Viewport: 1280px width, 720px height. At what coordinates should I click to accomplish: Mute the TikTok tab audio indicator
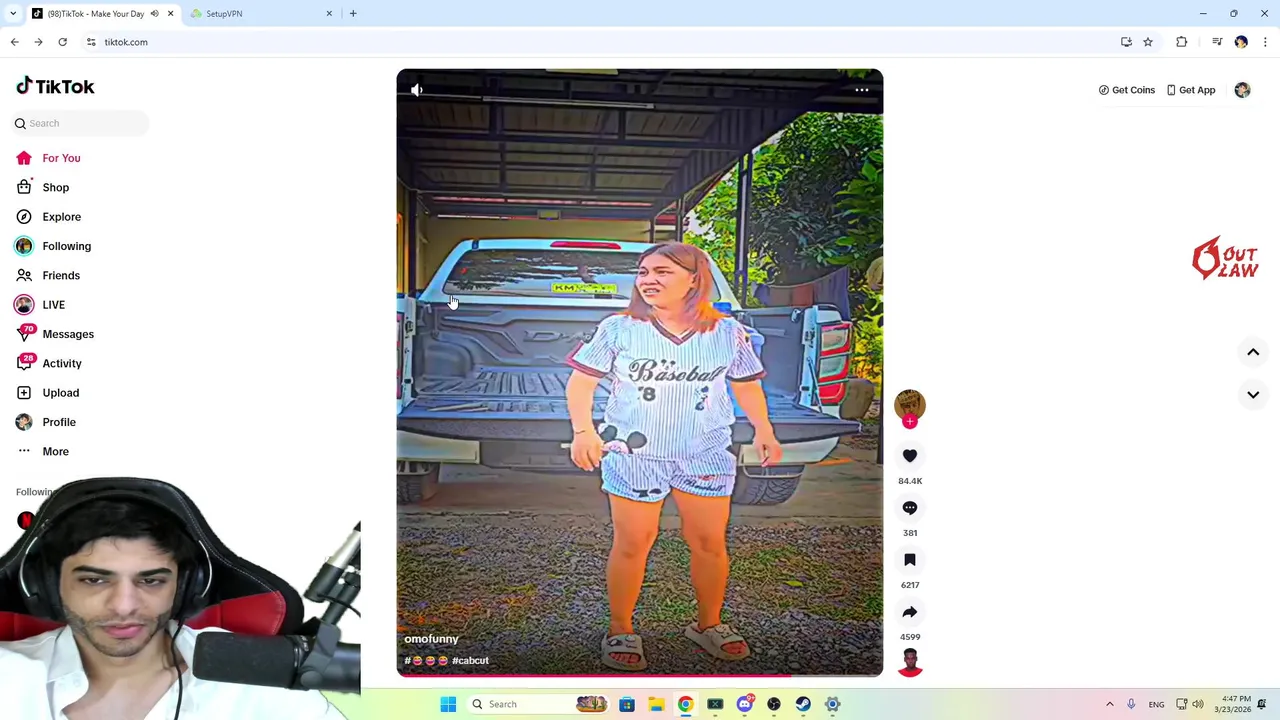point(154,14)
